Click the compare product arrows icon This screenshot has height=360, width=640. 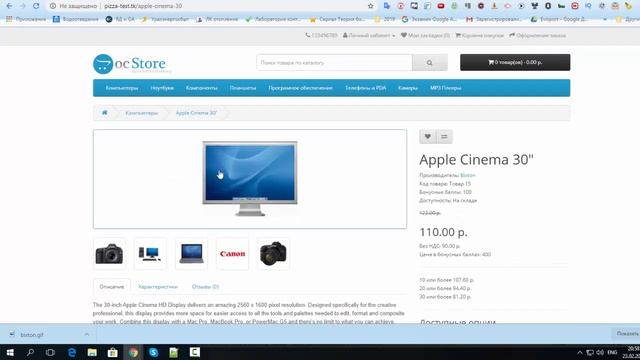[x=444, y=137]
